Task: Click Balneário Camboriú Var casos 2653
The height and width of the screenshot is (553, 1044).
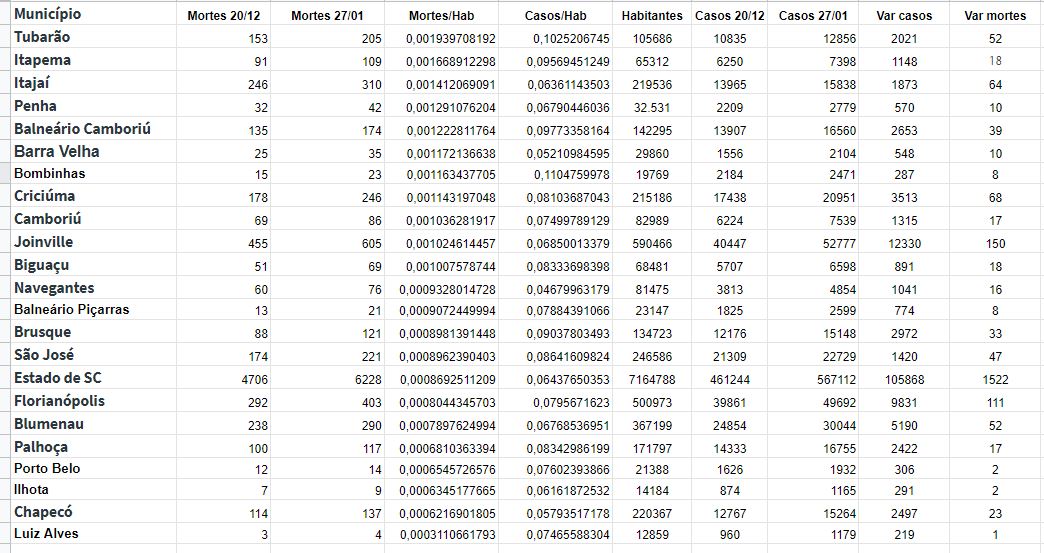Action: (x=904, y=131)
